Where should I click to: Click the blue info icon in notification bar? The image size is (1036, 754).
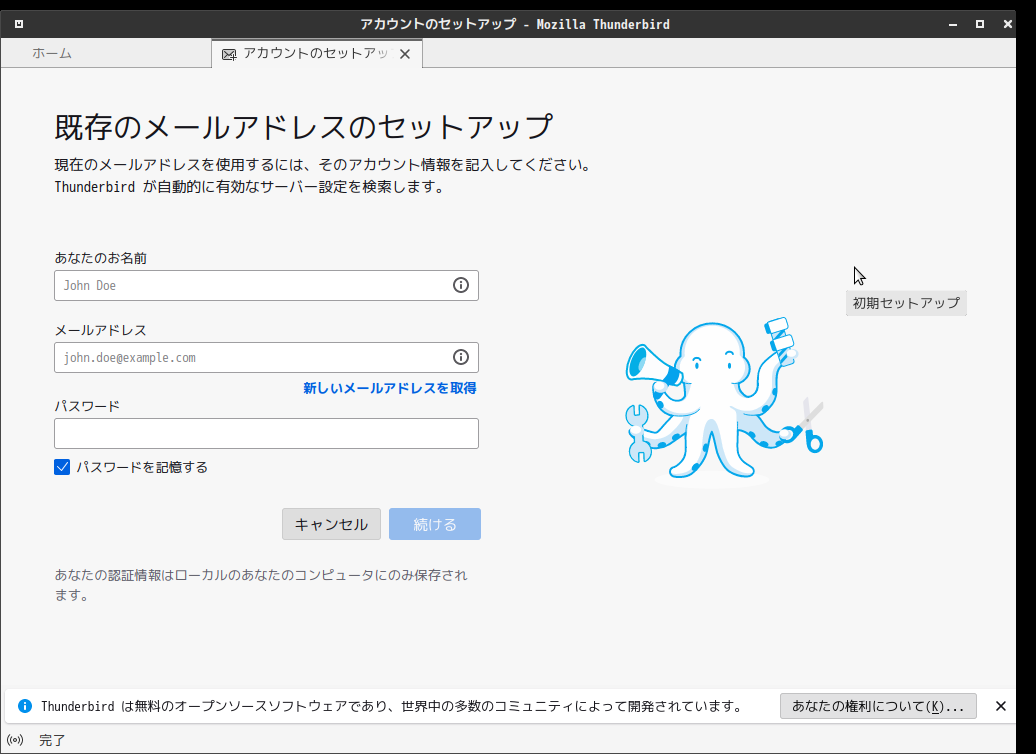[25, 706]
